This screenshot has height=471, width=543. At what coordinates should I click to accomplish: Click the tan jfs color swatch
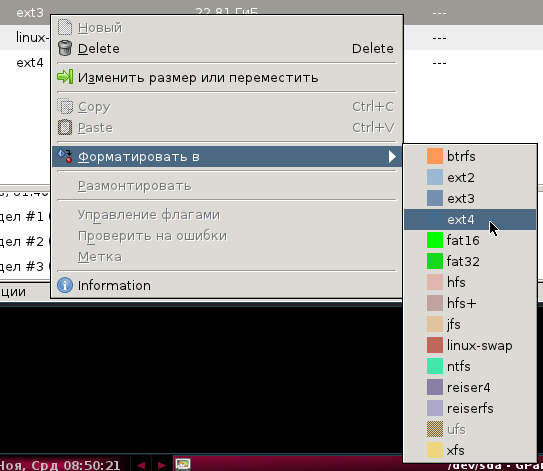pyautogui.click(x=435, y=324)
